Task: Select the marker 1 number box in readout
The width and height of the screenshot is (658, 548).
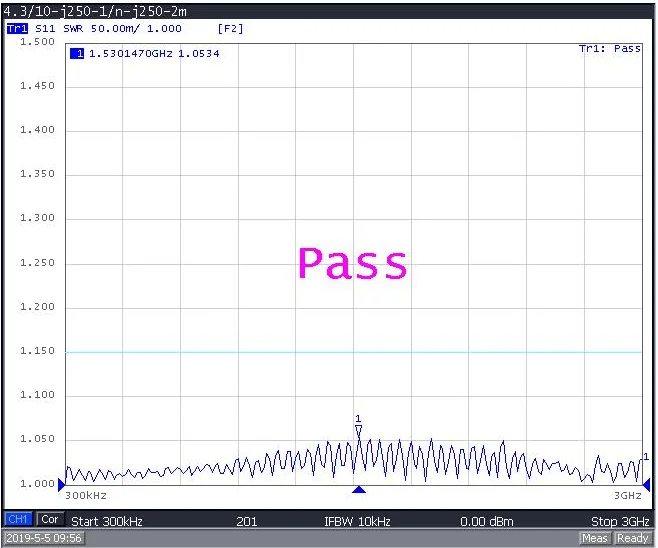Action: 77,53
